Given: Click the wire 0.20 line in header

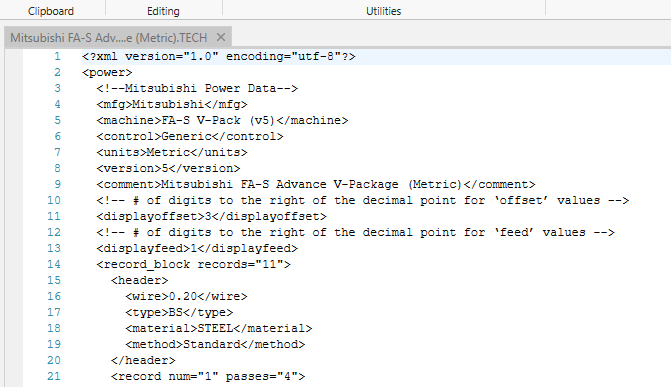Looking at the screenshot, I should pos(186,296).
